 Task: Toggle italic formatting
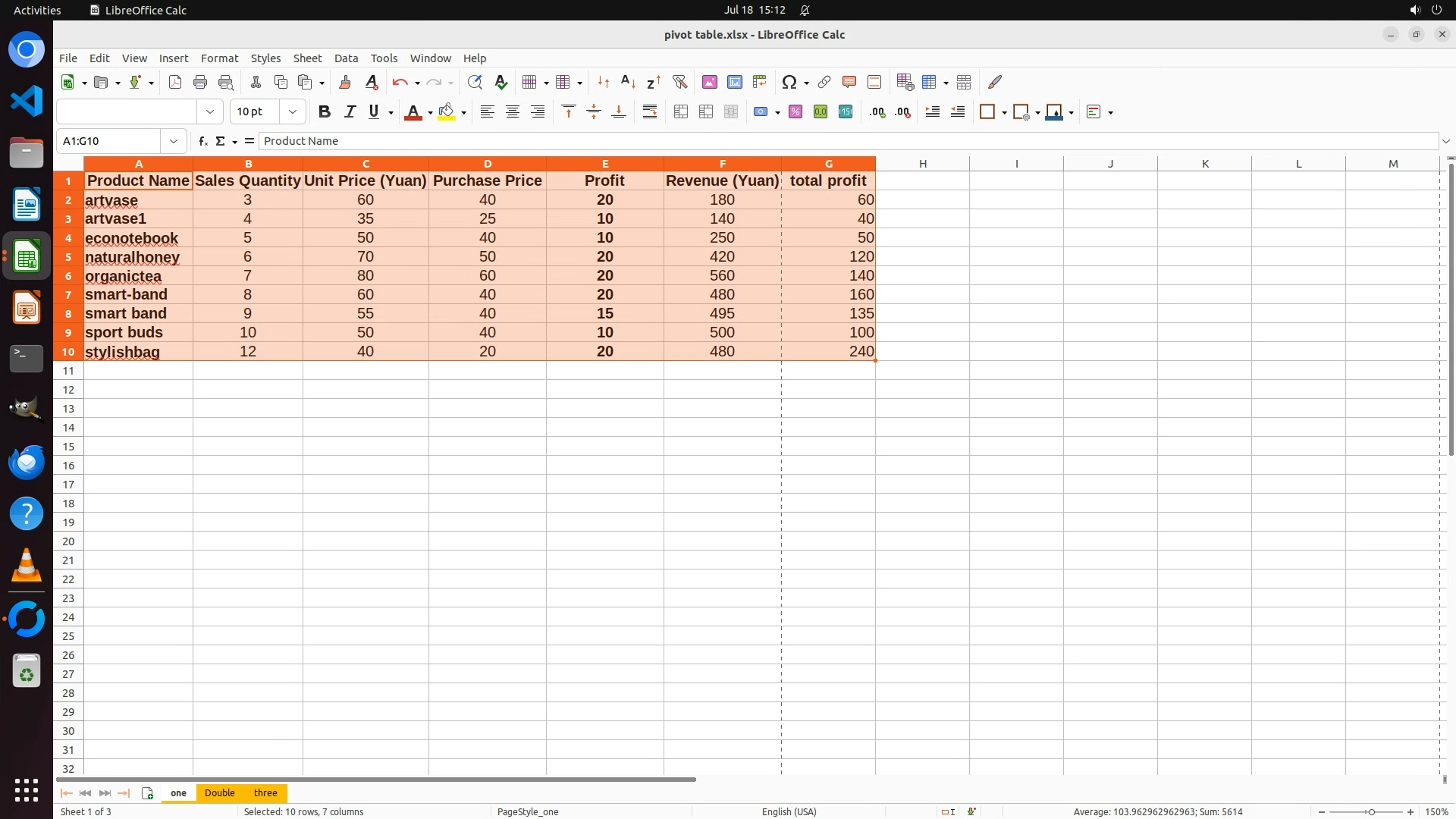(x=350, y=111)
